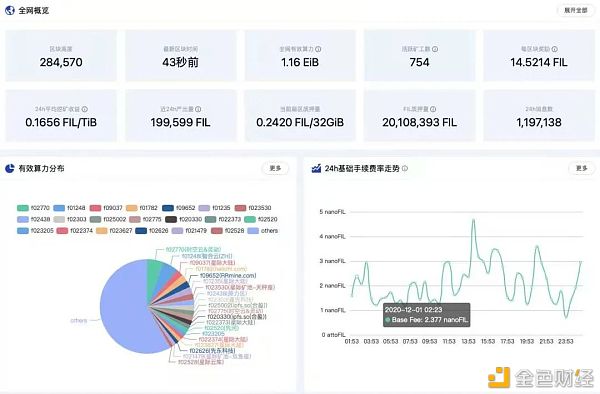
Task: Hide the f022373 series via legend
Action: tap(223, 219)
